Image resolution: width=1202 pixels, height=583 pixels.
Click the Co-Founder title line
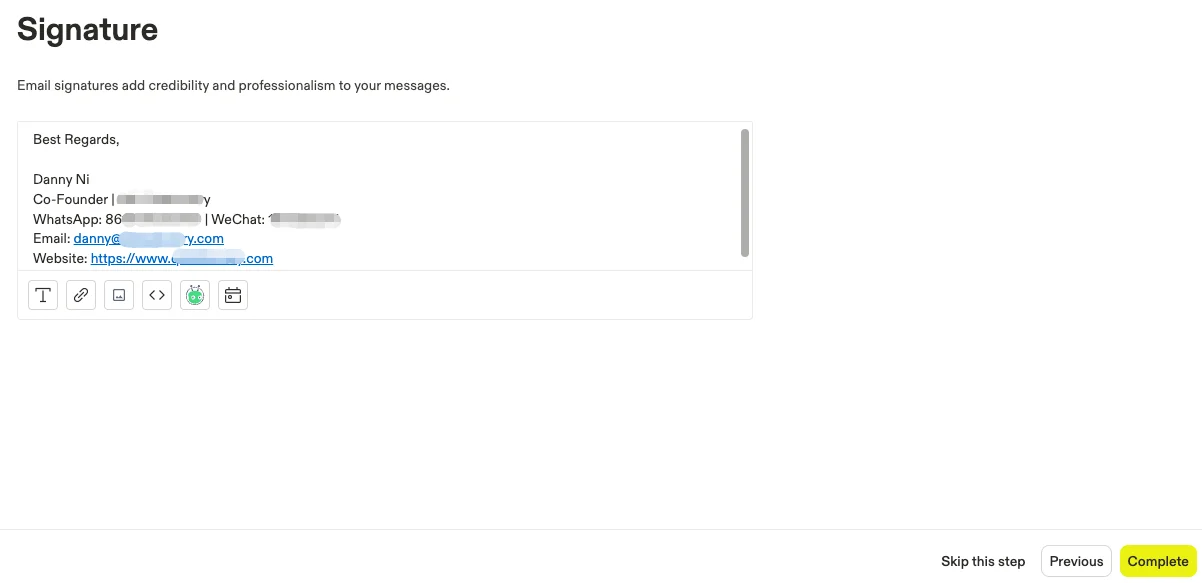(x=122, y=199)
